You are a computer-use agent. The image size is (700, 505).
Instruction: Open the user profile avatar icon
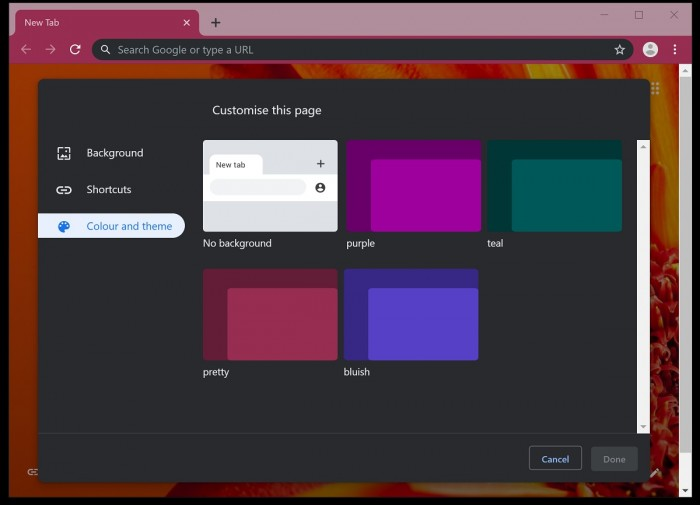[x=650, y=49]
